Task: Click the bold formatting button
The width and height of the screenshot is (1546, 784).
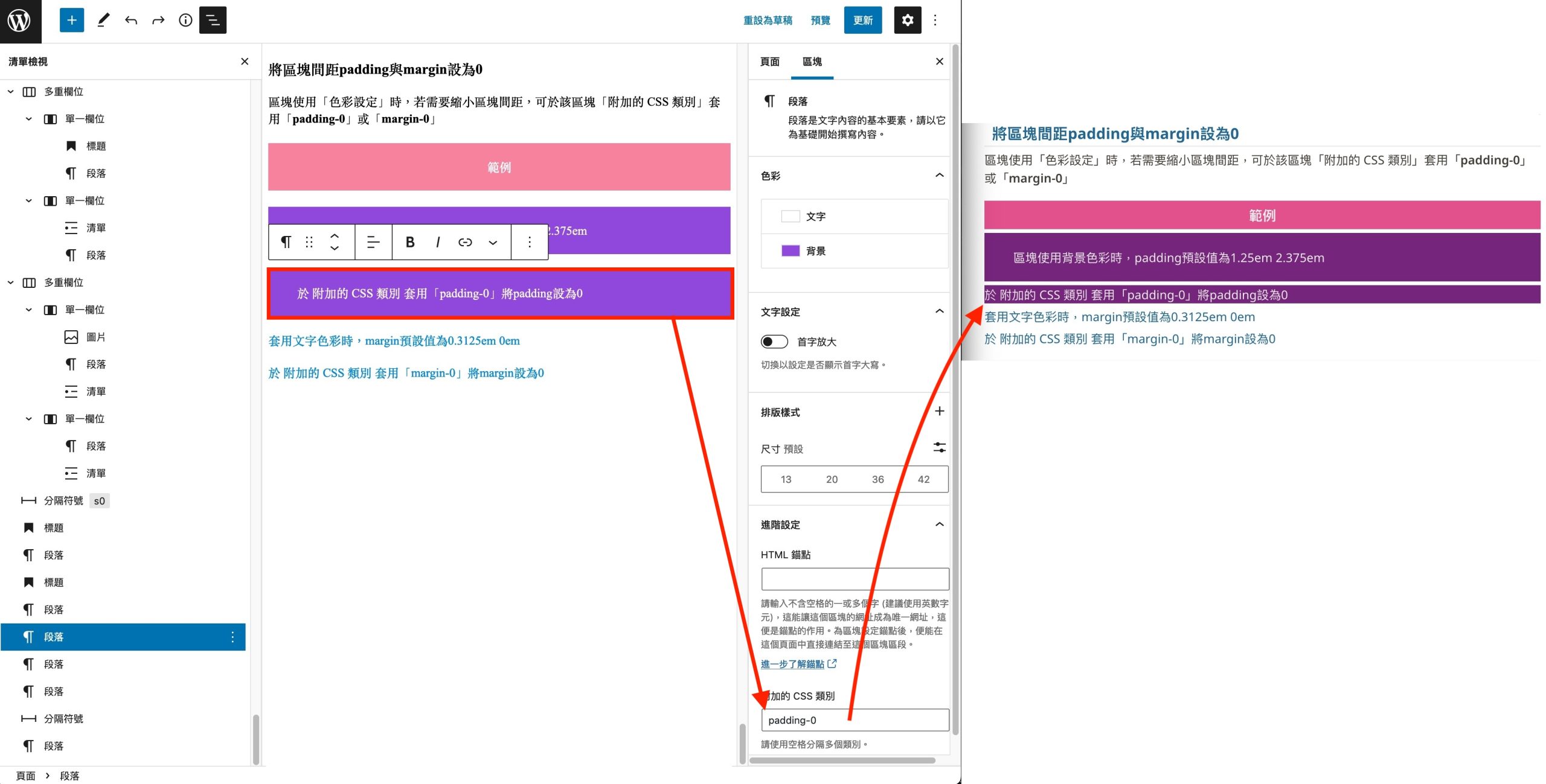Action: click(x=410, y=242)
